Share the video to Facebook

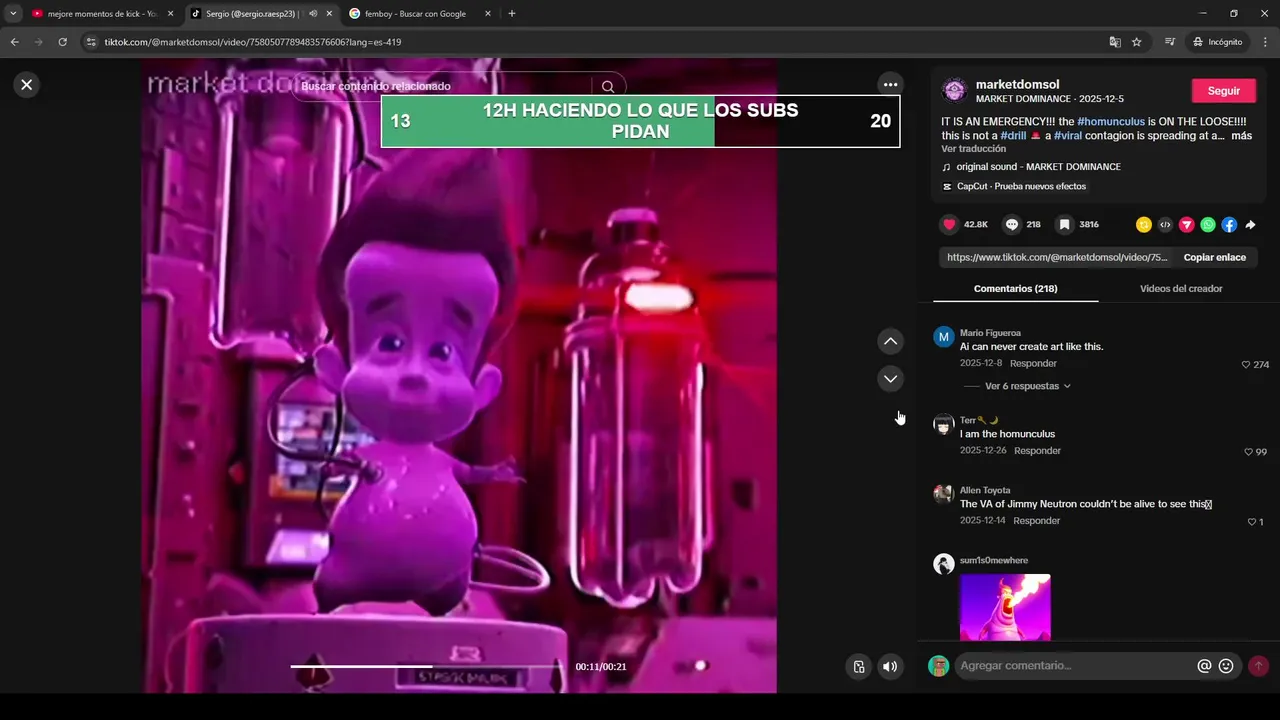[x=1229, y=225]
